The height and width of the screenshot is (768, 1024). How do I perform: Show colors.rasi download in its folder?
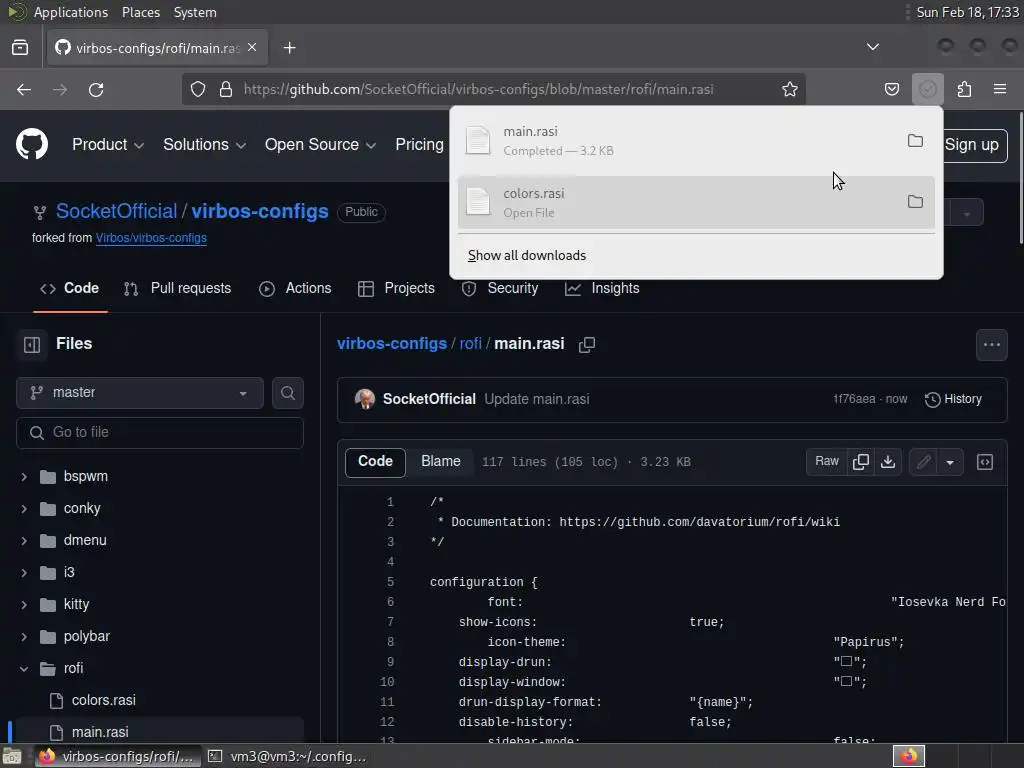915,201
